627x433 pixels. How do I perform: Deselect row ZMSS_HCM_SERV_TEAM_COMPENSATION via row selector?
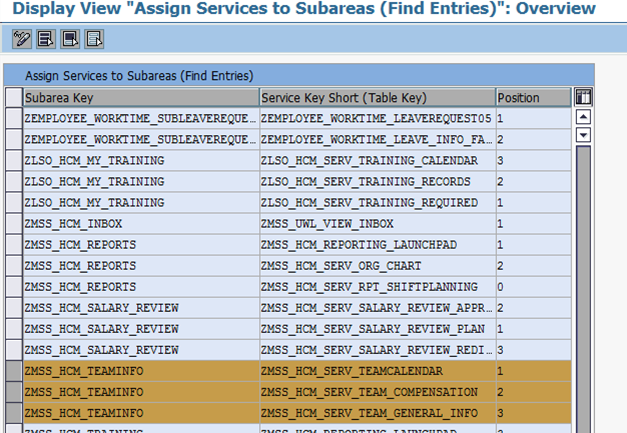click(14, 392)
